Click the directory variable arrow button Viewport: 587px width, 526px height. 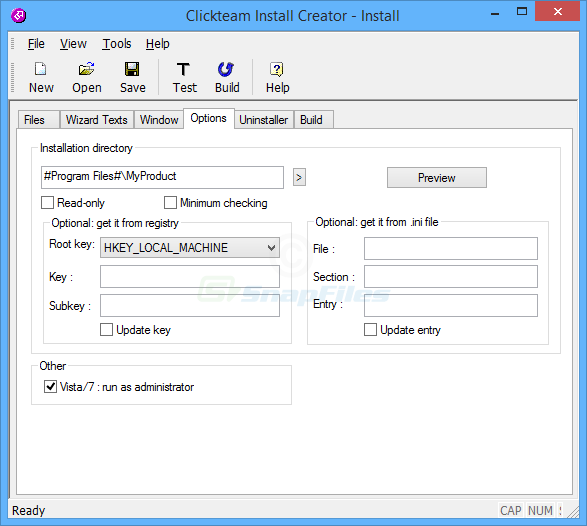click(299, 177)
